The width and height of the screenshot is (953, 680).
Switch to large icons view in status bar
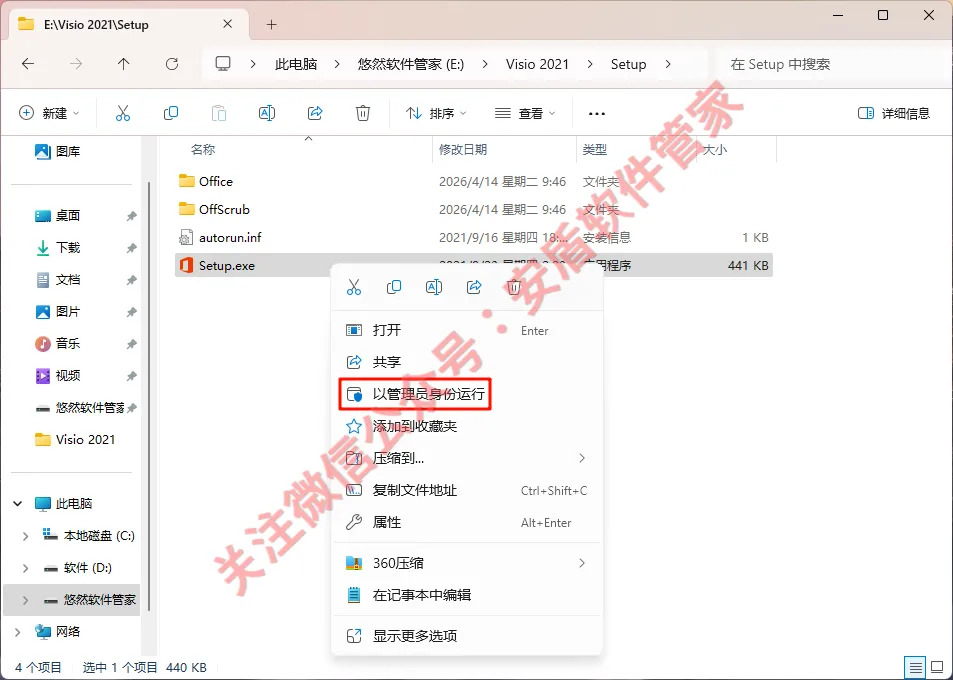937,667
